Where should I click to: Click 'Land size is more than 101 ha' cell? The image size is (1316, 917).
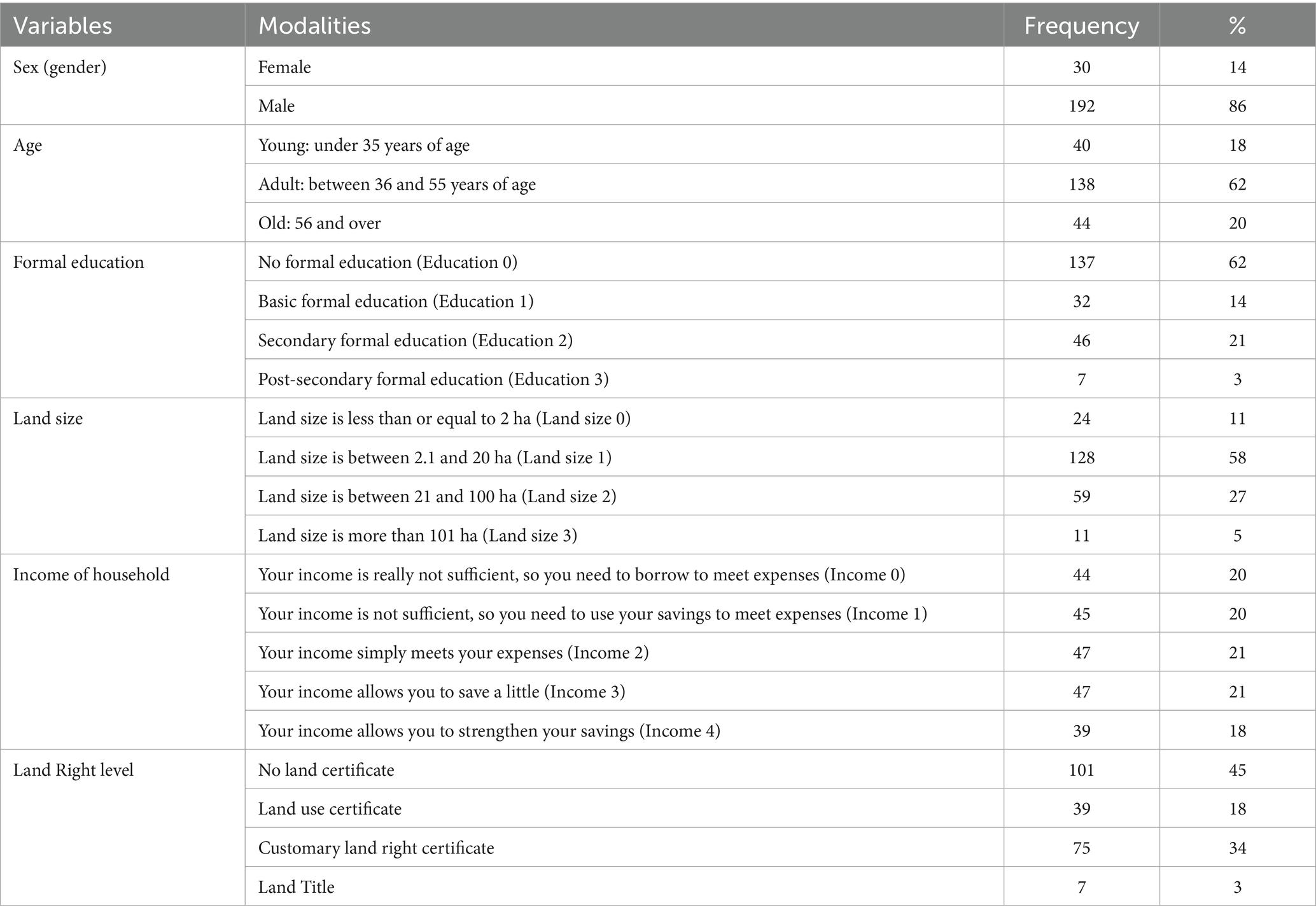[417, 536]
